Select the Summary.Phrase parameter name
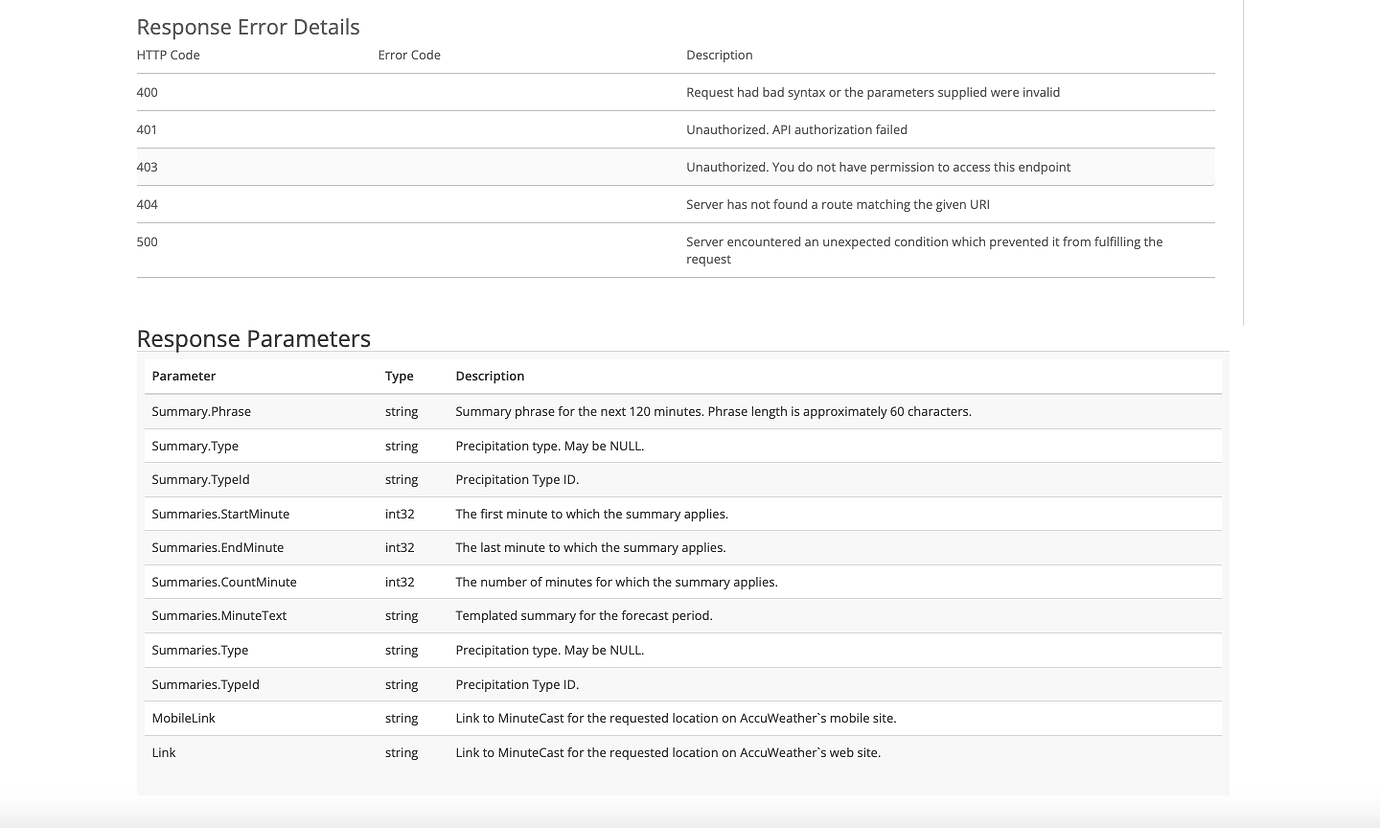Image resolution: width=1380 pixels, height=828 pixels. coord(201,411)
